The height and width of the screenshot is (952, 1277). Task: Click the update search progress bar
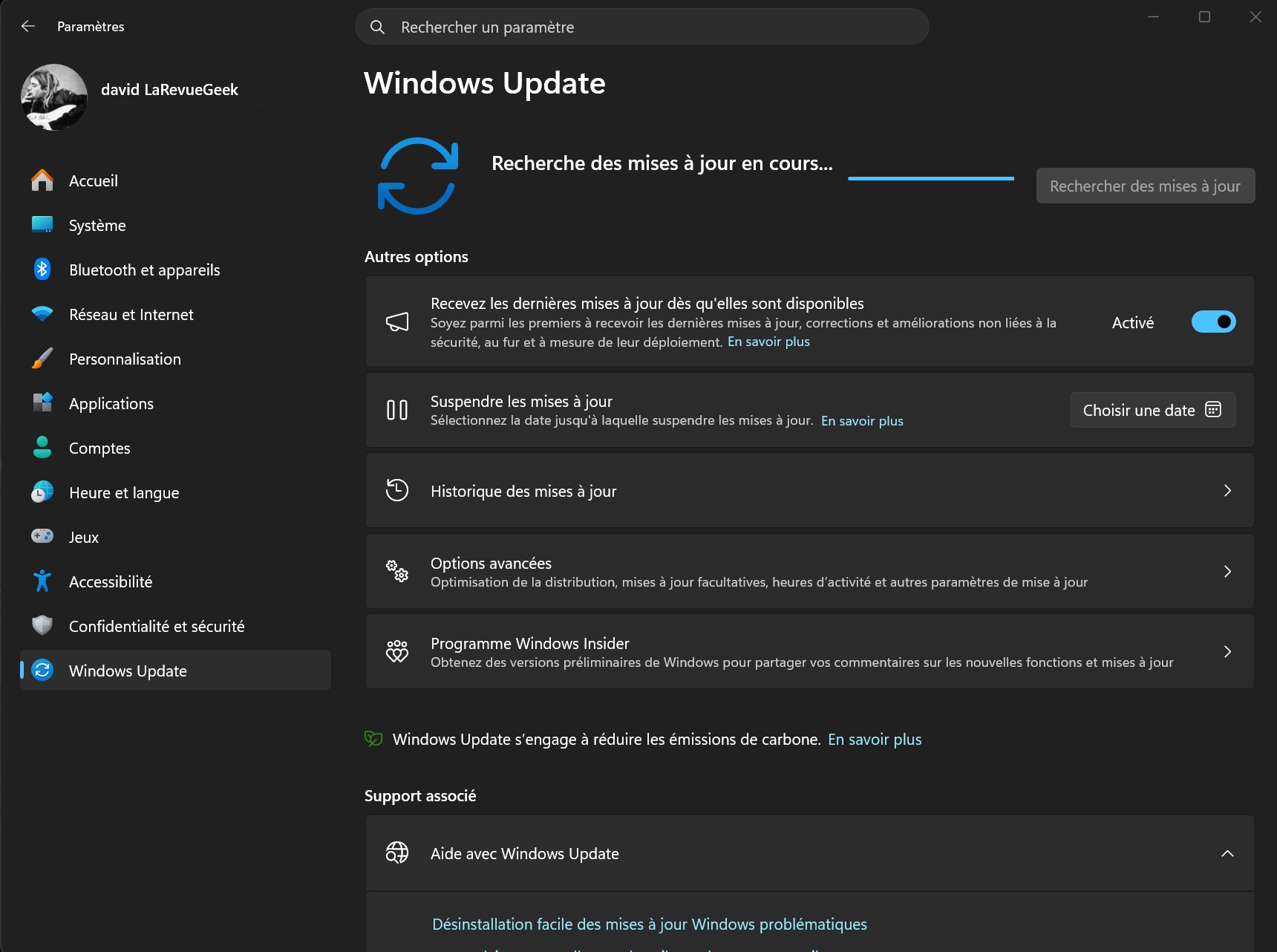(x=931, y=178)
